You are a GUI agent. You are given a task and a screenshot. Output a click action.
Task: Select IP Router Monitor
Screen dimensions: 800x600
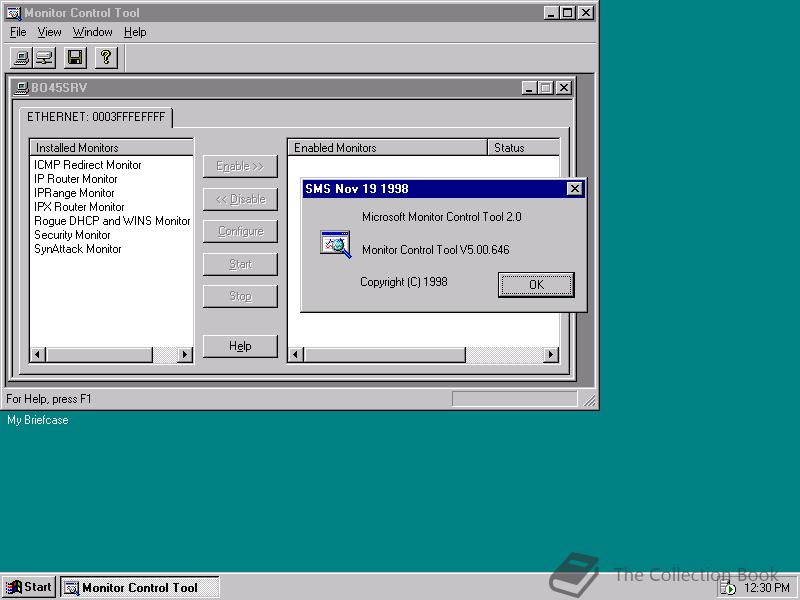tap(76, 179)
